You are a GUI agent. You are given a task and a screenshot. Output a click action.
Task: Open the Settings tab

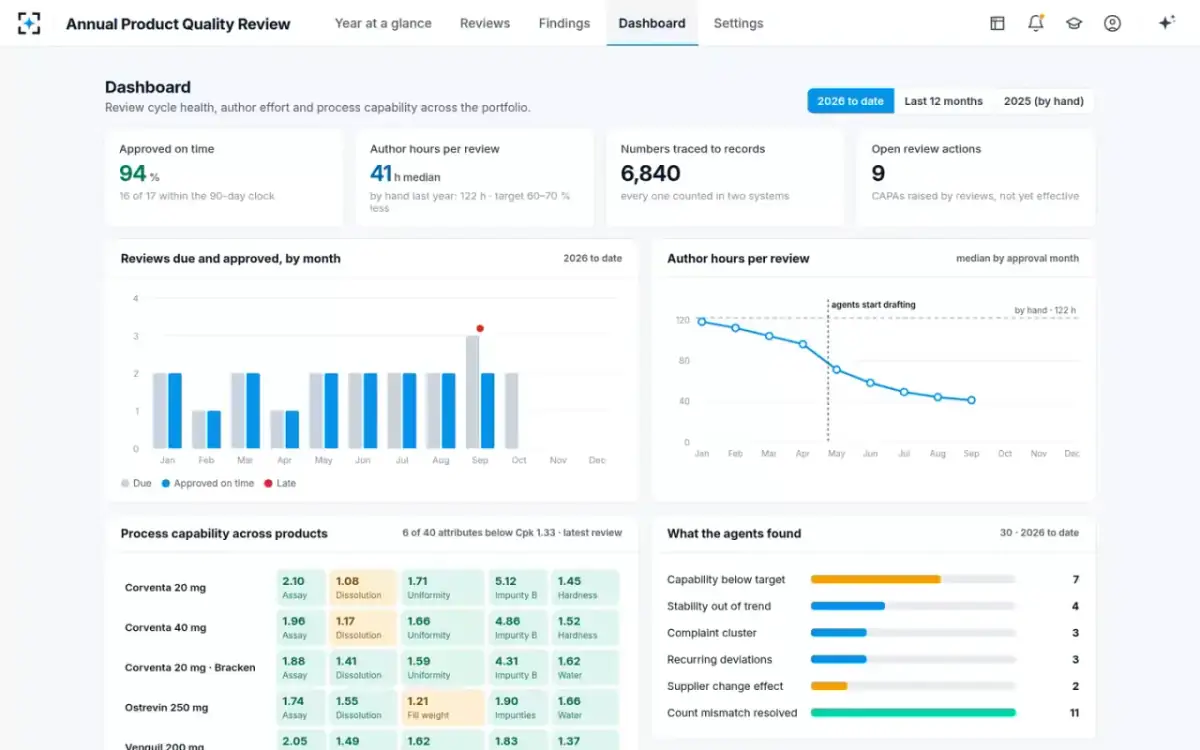coord(738,23)
